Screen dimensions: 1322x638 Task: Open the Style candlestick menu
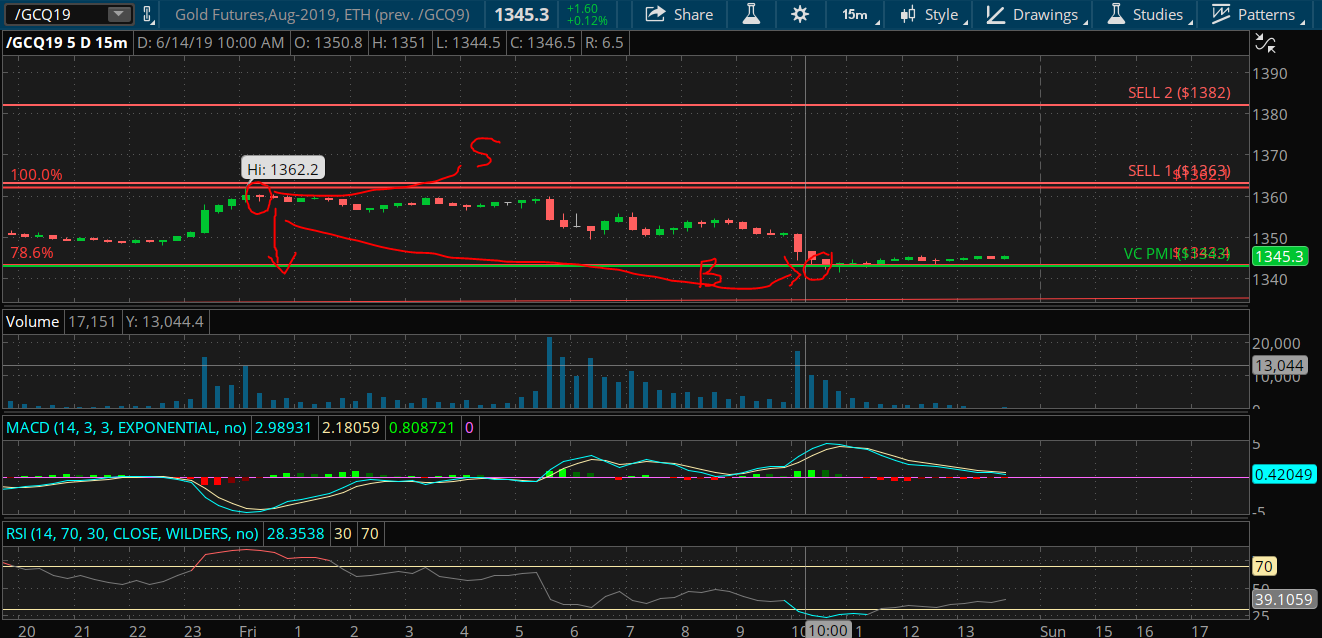pos(930,15)
